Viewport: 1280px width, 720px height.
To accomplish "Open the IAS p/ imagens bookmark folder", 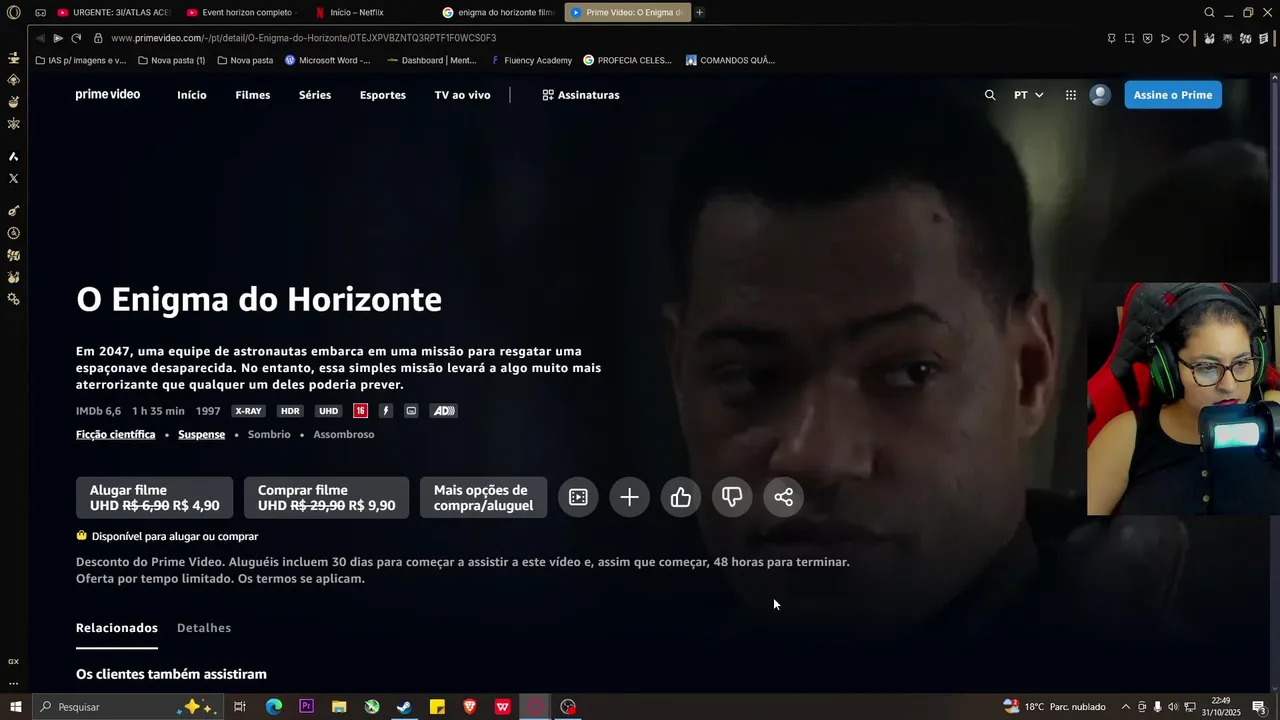I will (80, 60).
